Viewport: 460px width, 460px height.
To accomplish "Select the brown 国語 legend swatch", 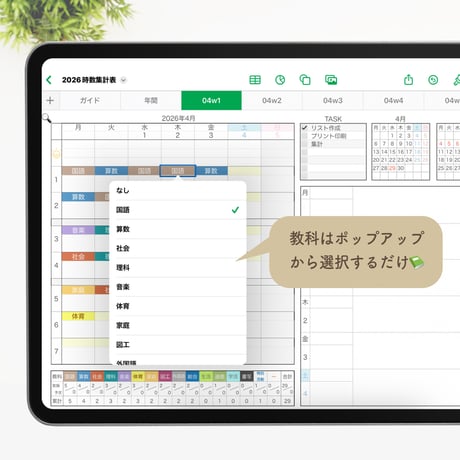I will (x=70, y=377).
